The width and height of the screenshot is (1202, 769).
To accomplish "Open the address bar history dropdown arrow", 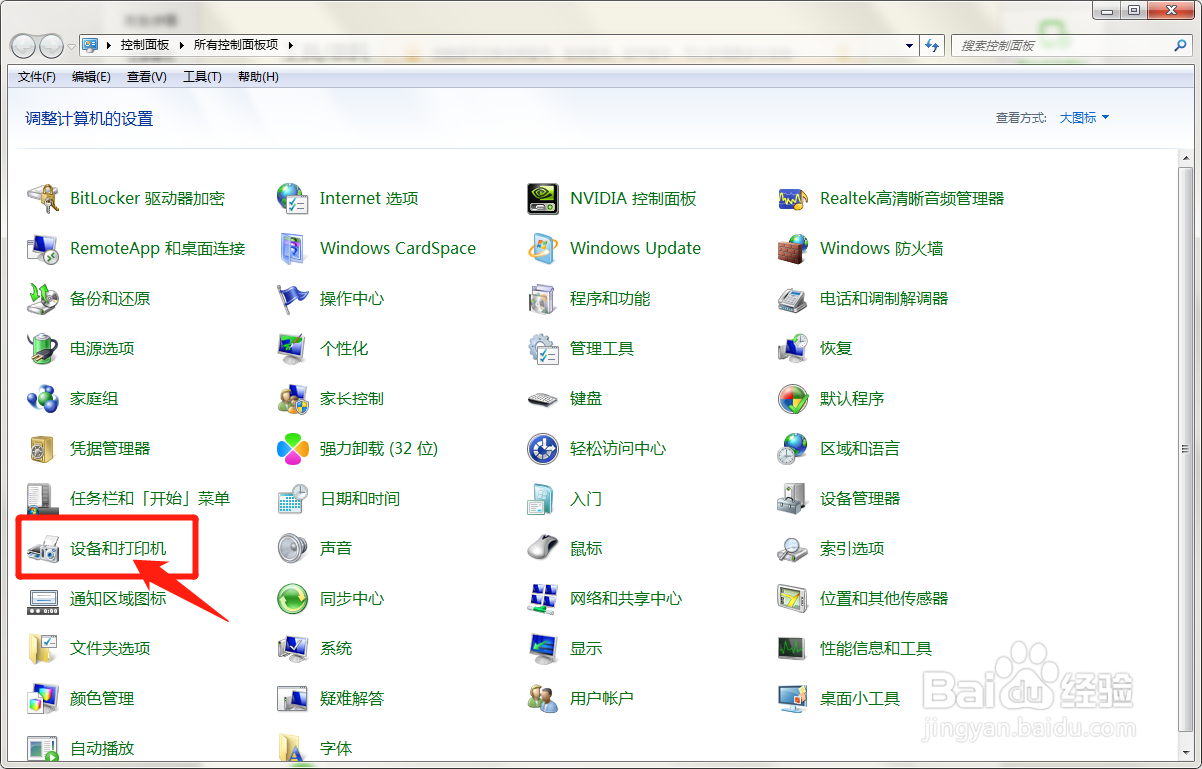I will [909, 46].
